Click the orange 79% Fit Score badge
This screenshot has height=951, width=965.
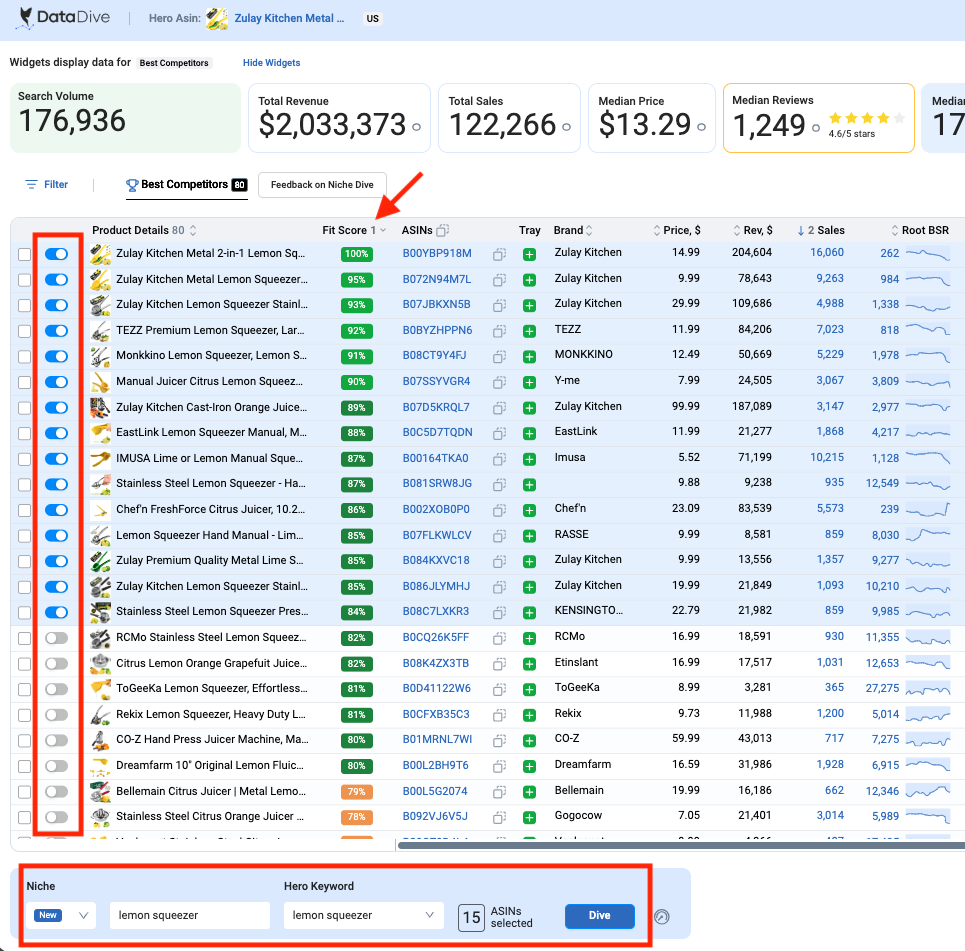click(x=356, y=792)
